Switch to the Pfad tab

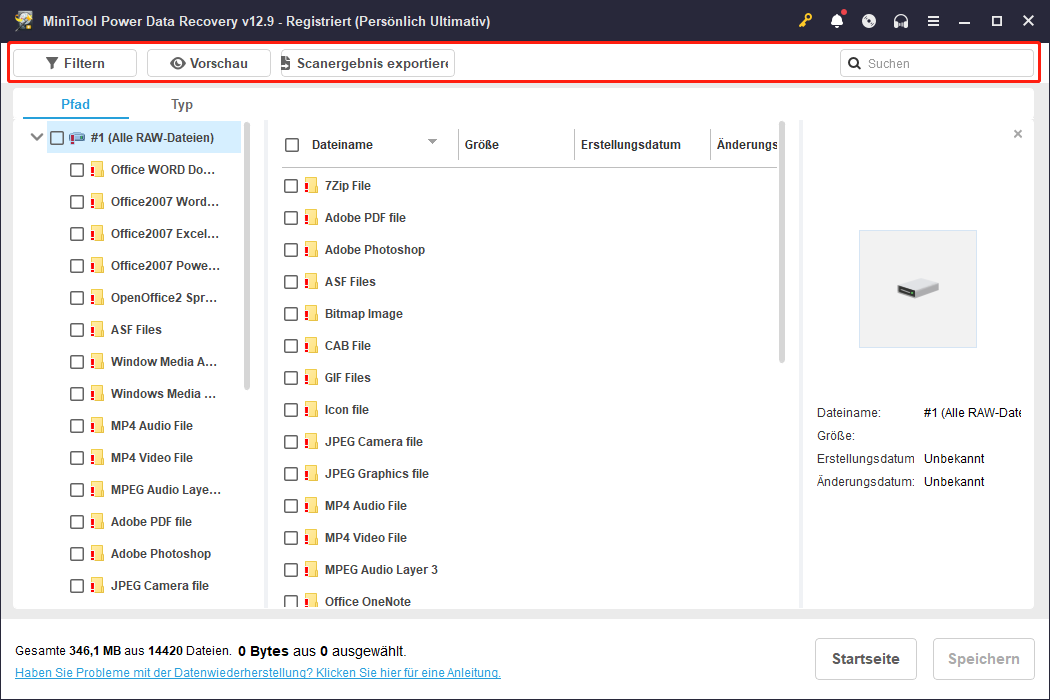[x=75, y=104]
